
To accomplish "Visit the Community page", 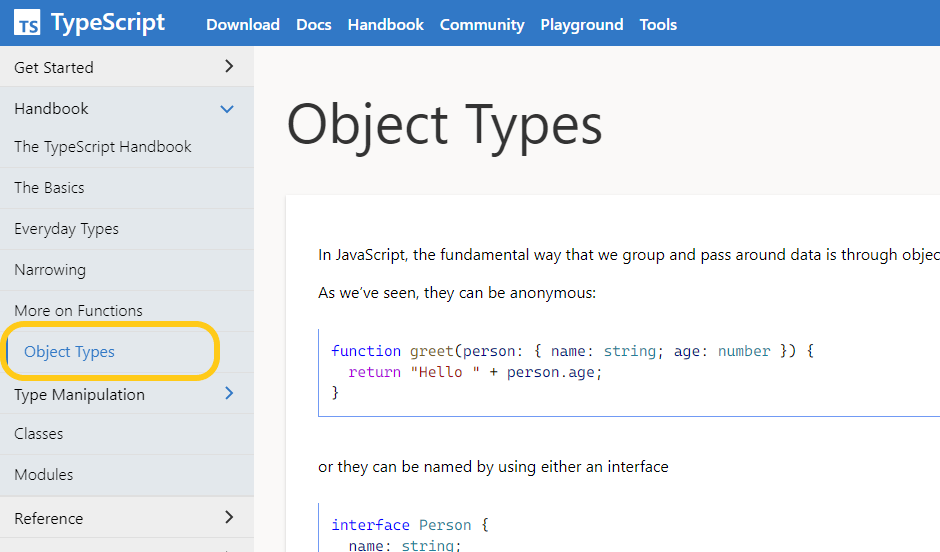I will (x=482, y=25).
